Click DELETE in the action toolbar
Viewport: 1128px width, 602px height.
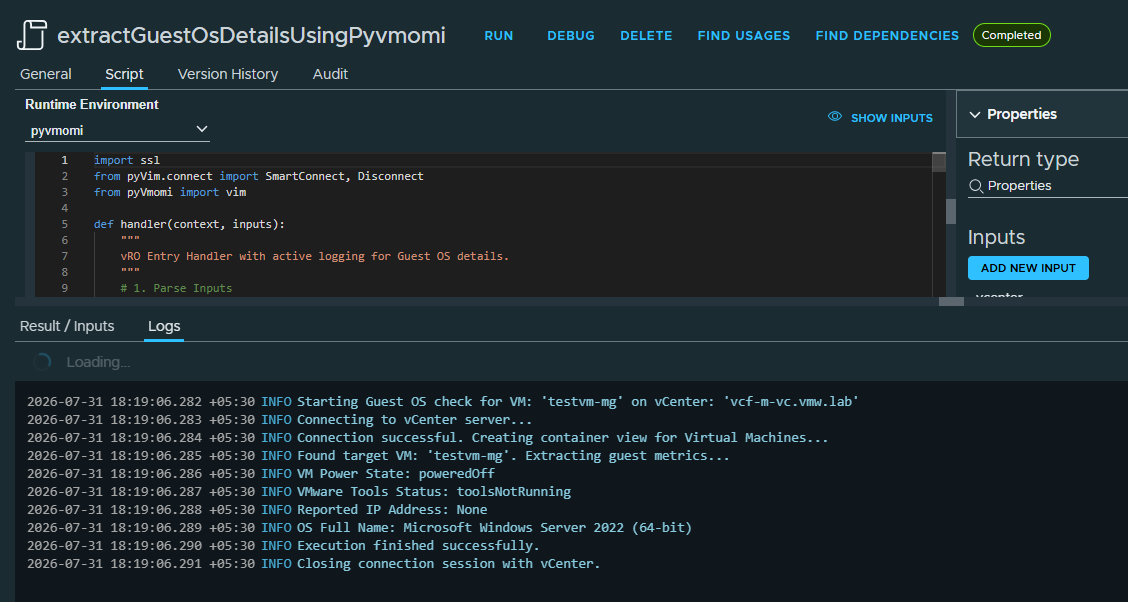(646, 36)
